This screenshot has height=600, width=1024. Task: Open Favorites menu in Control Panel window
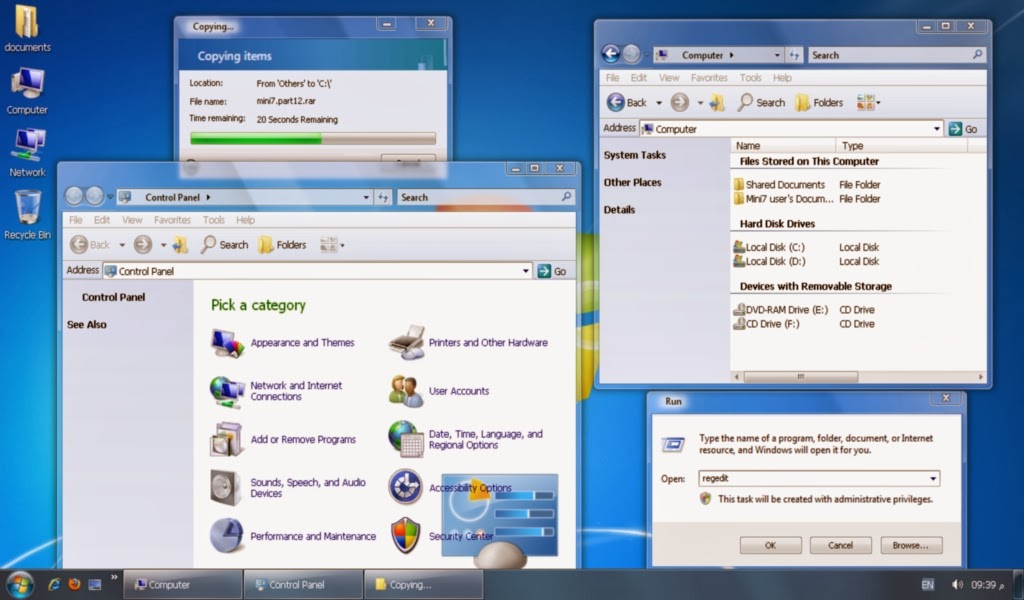172,220
